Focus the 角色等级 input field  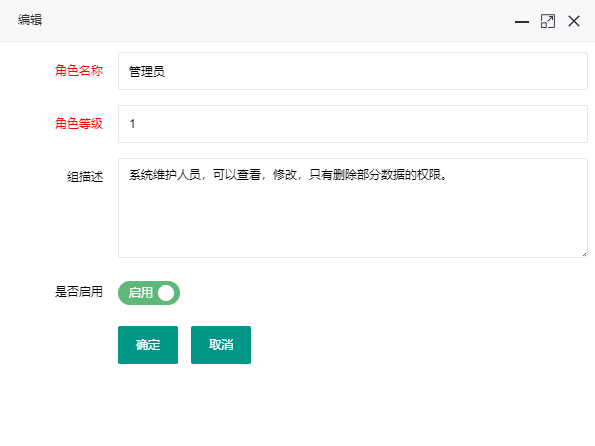pos(353,124)
